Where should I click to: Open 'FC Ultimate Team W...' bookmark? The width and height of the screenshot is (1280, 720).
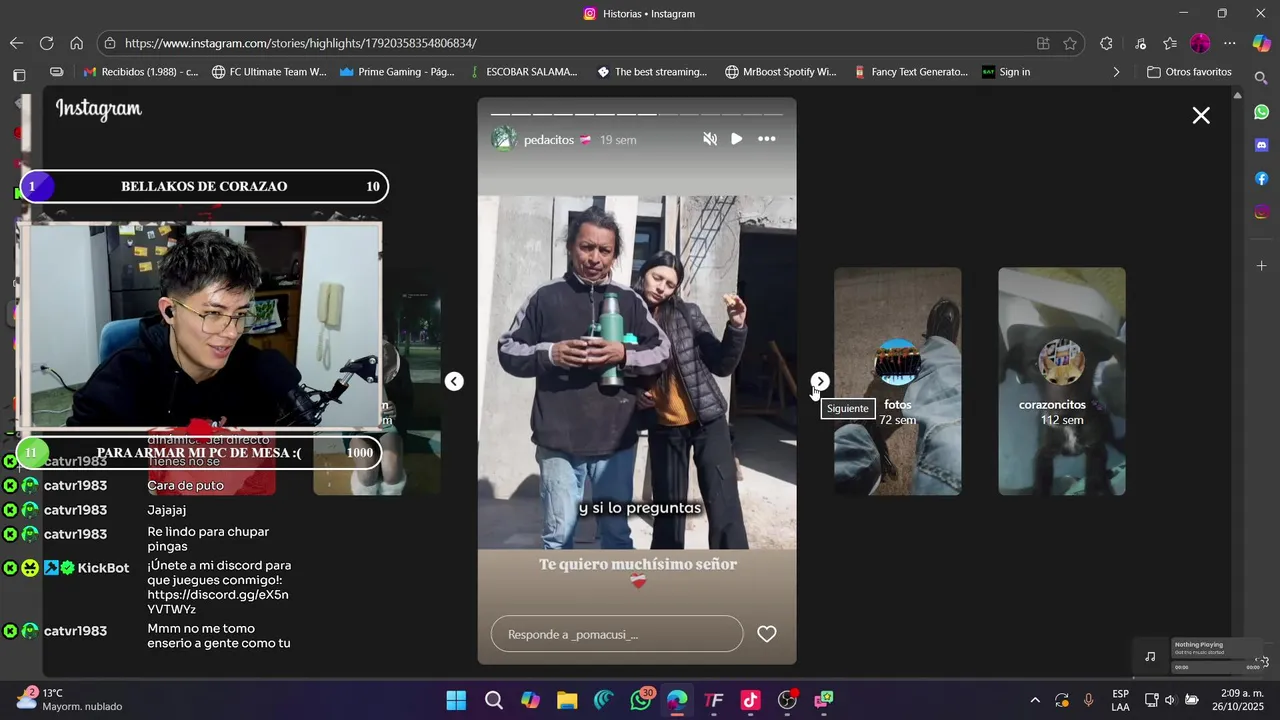[x=269, y=72]
